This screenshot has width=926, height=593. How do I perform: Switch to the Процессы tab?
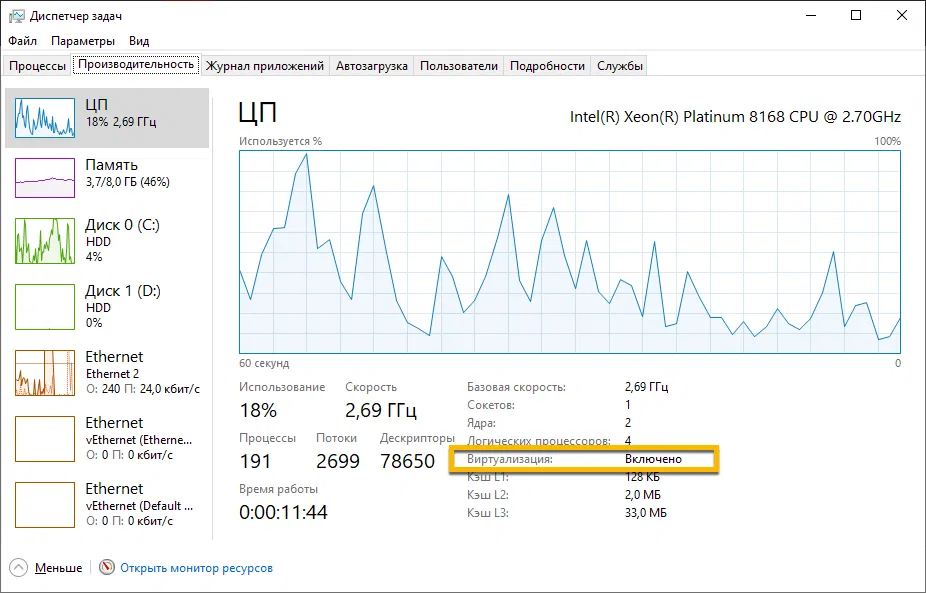pos(37,66)
